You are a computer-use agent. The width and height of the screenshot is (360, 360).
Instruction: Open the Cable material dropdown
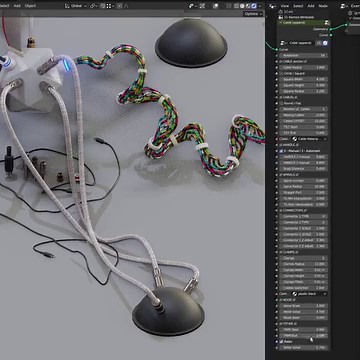coord(309,139)
